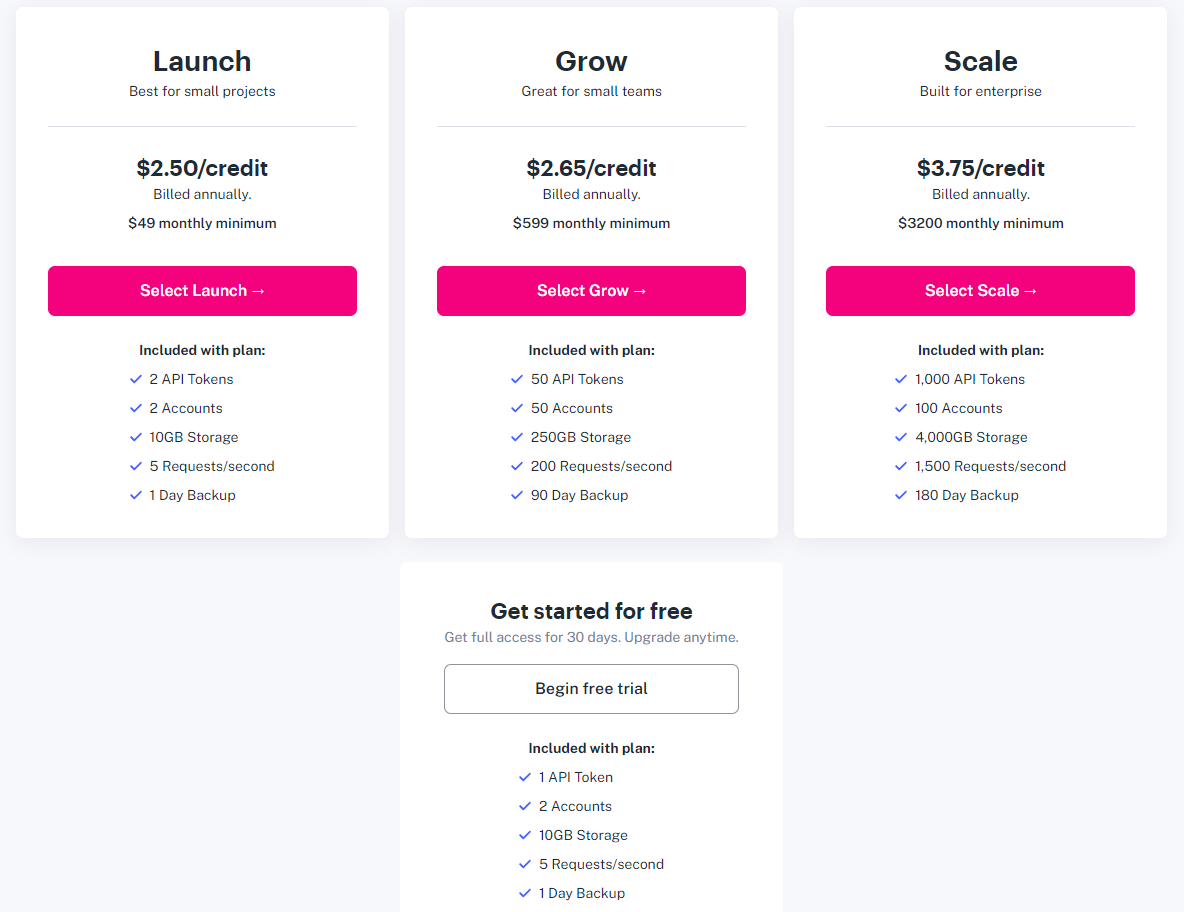
Task: Click checkmark next to 5 Requests/second in Launch
Action: tap(136, 466)
